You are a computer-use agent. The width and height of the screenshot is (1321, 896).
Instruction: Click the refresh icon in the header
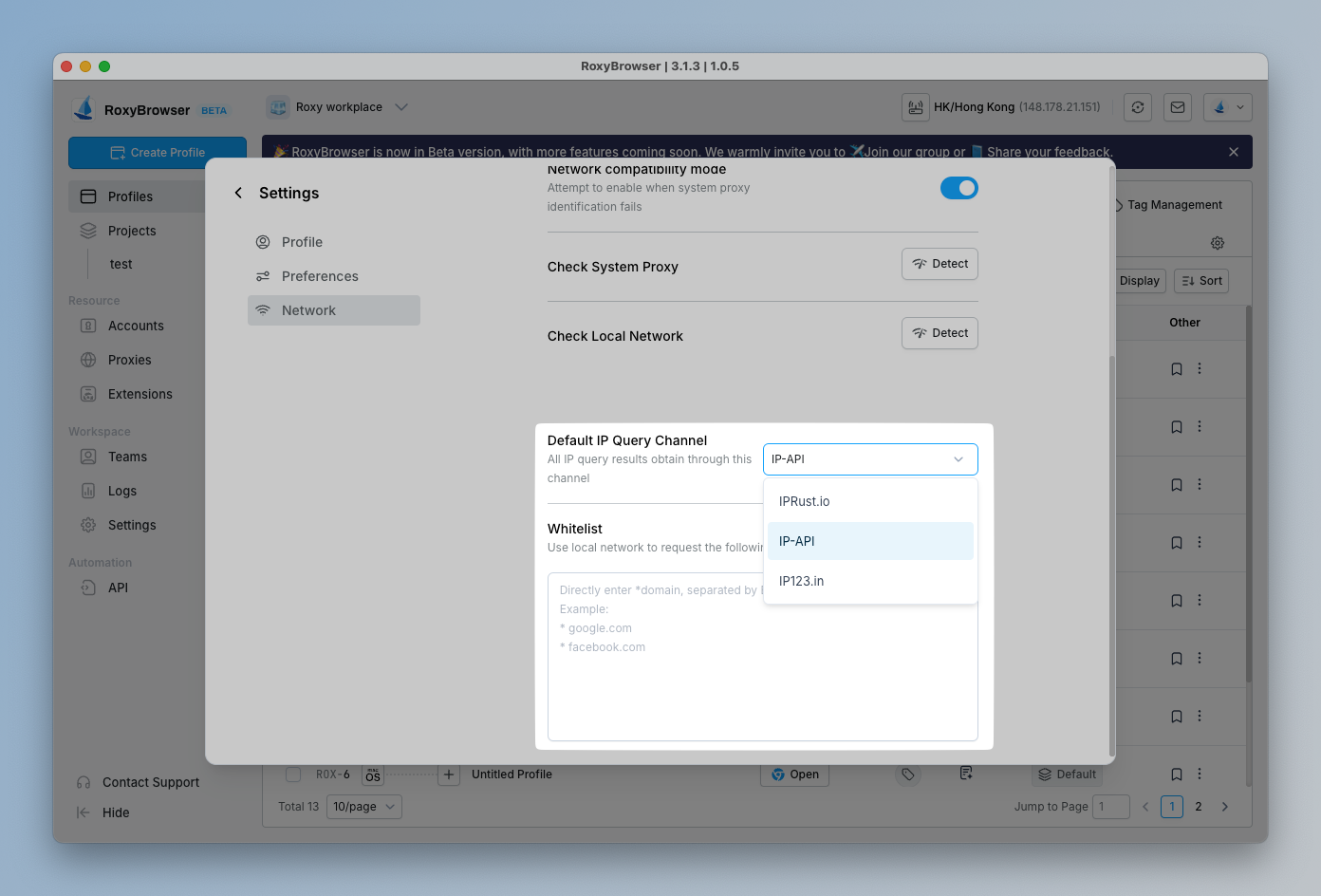1138,107
